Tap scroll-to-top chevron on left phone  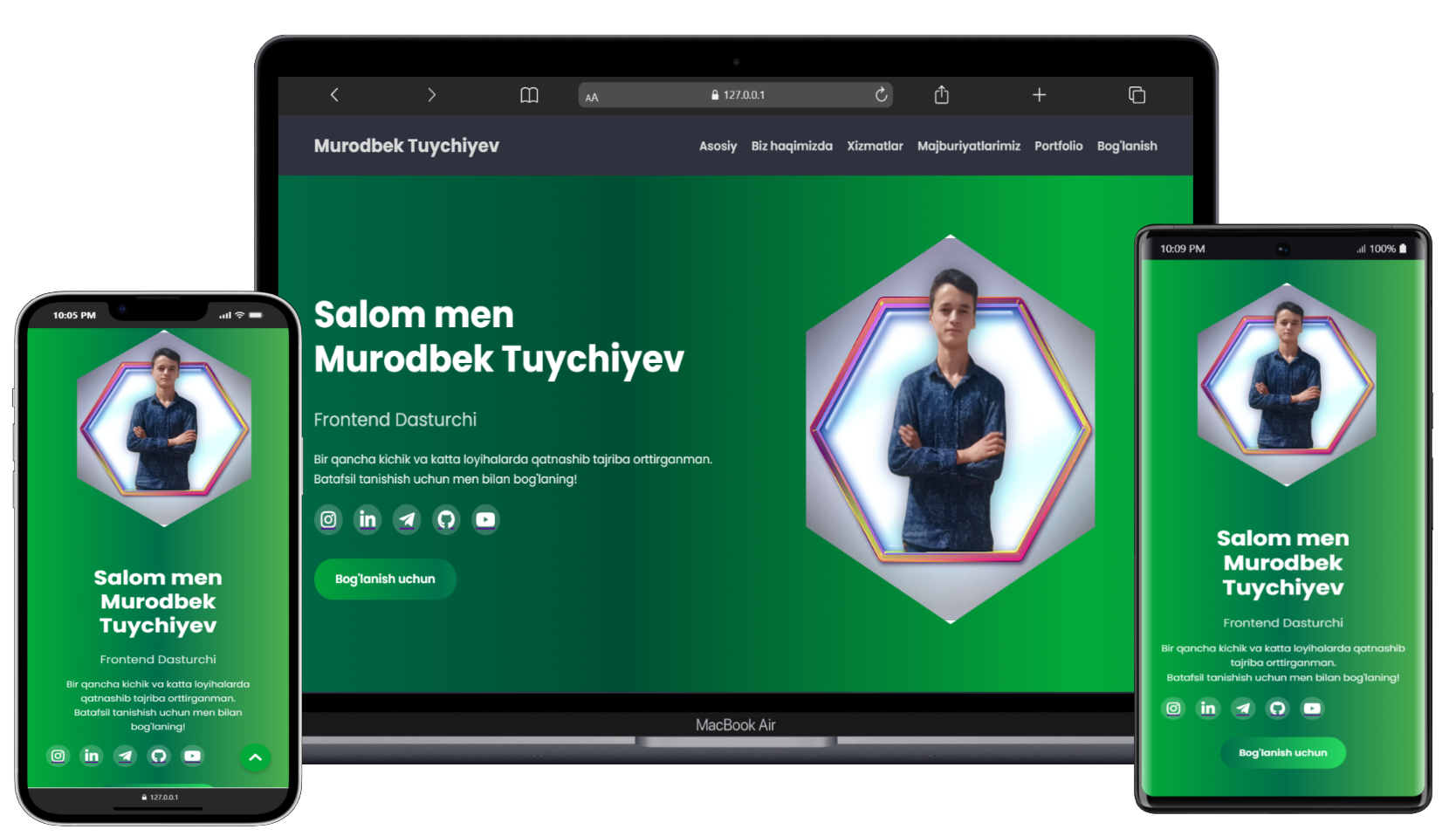pyautogui.click(x=255, y=757)
